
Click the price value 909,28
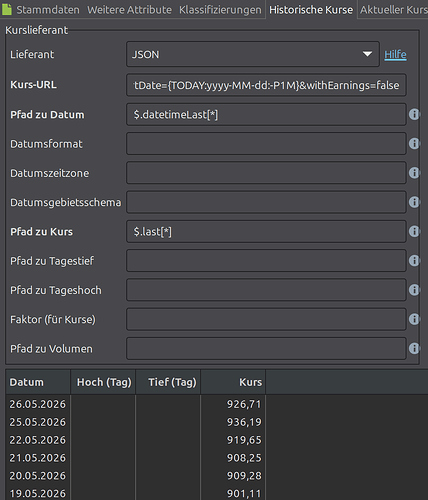[x=244, y=476]
